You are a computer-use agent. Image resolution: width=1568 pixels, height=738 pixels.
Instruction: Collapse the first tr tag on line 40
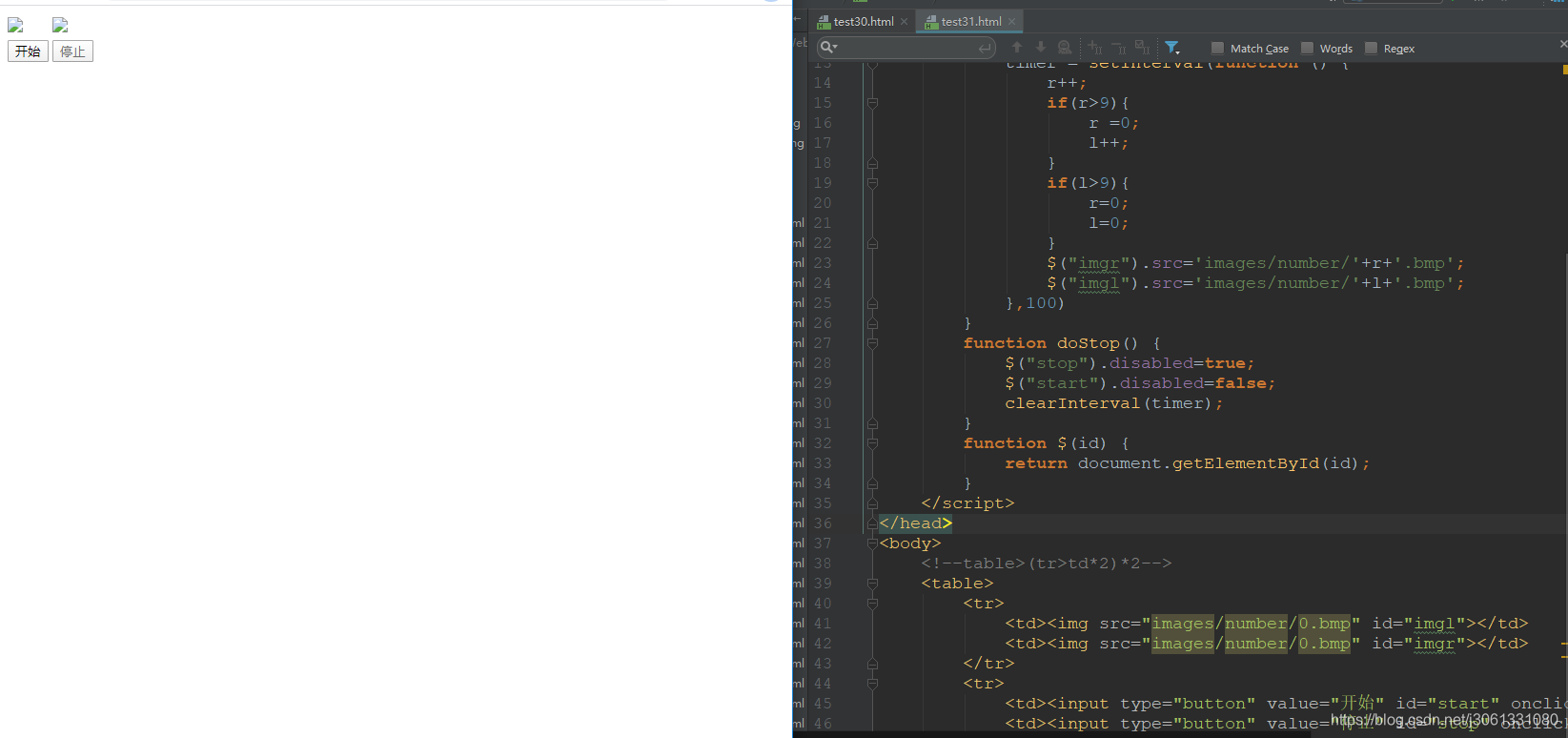[x=872, y=604]
